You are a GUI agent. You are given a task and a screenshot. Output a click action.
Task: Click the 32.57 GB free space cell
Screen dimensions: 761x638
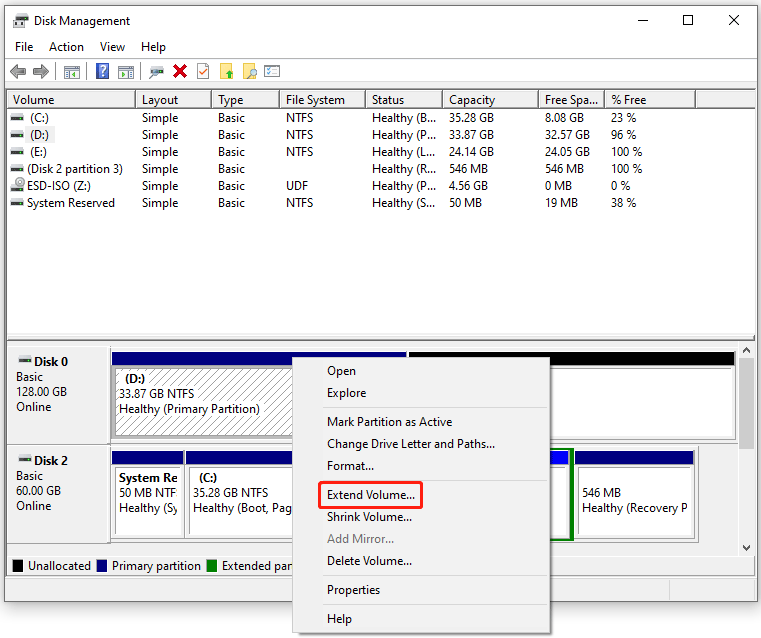(x=567, y=135)
